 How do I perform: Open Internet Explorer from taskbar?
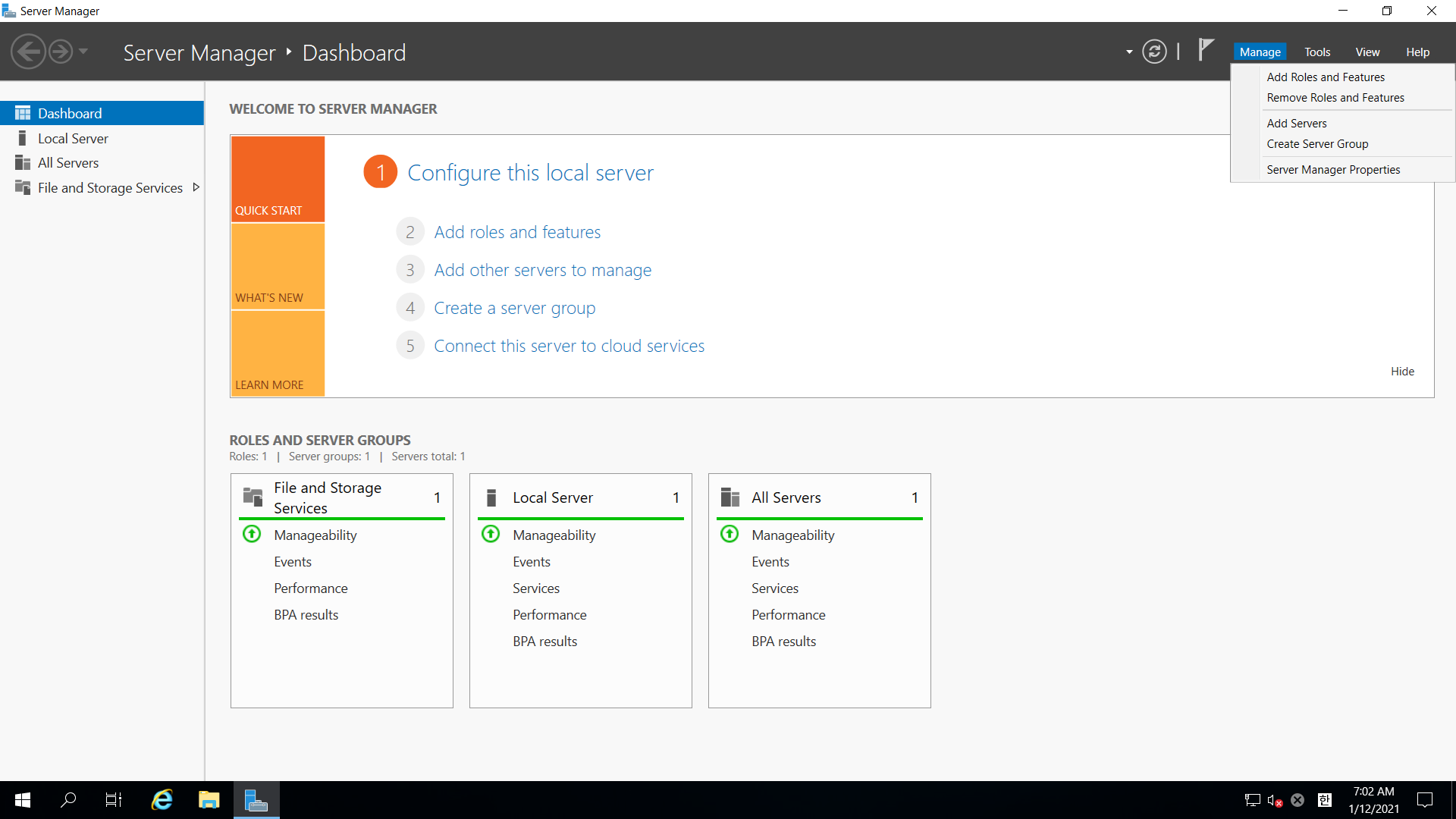pyautogui.click(x=162, y=799)
